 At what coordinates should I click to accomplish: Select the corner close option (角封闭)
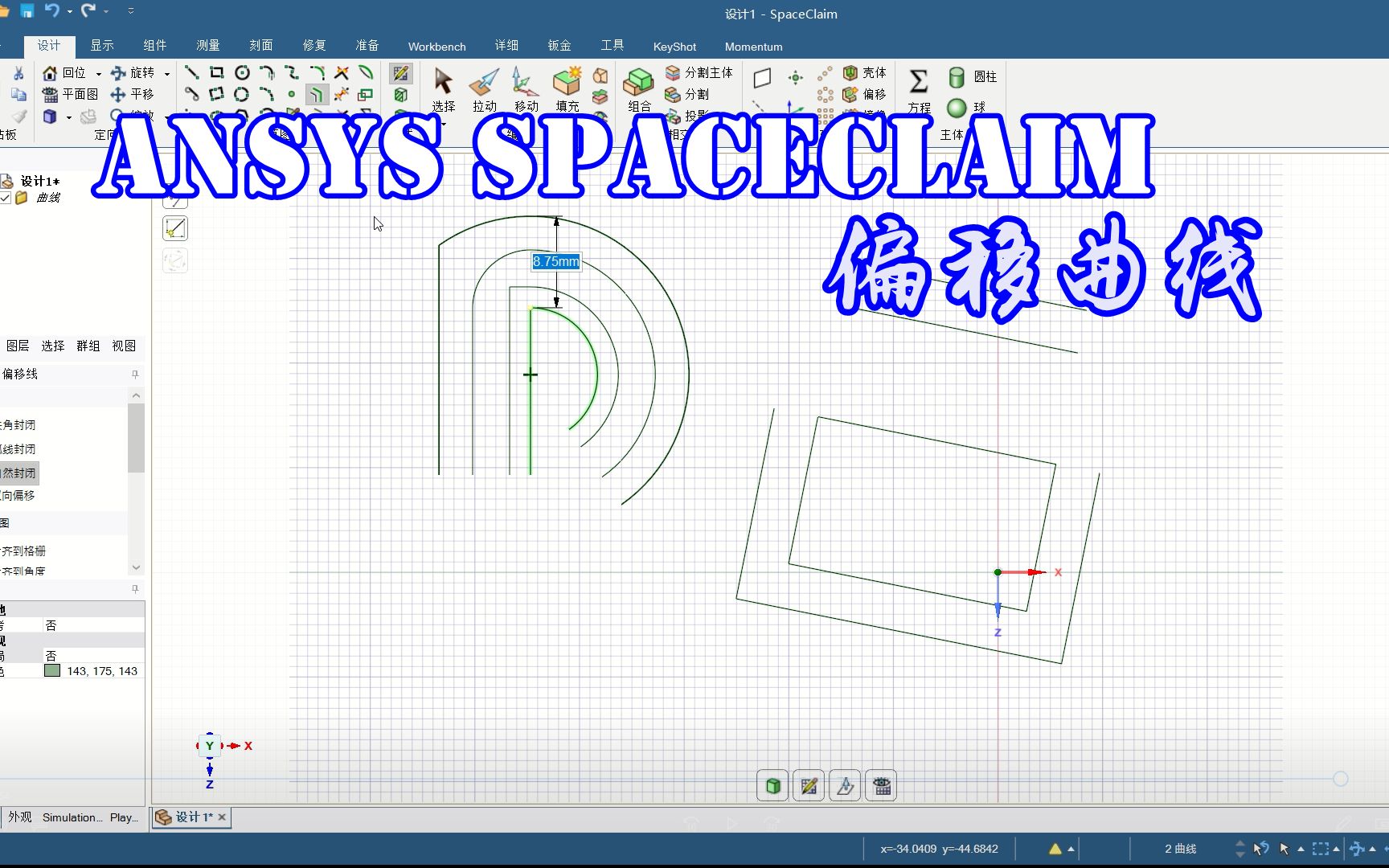coord(18,425)
